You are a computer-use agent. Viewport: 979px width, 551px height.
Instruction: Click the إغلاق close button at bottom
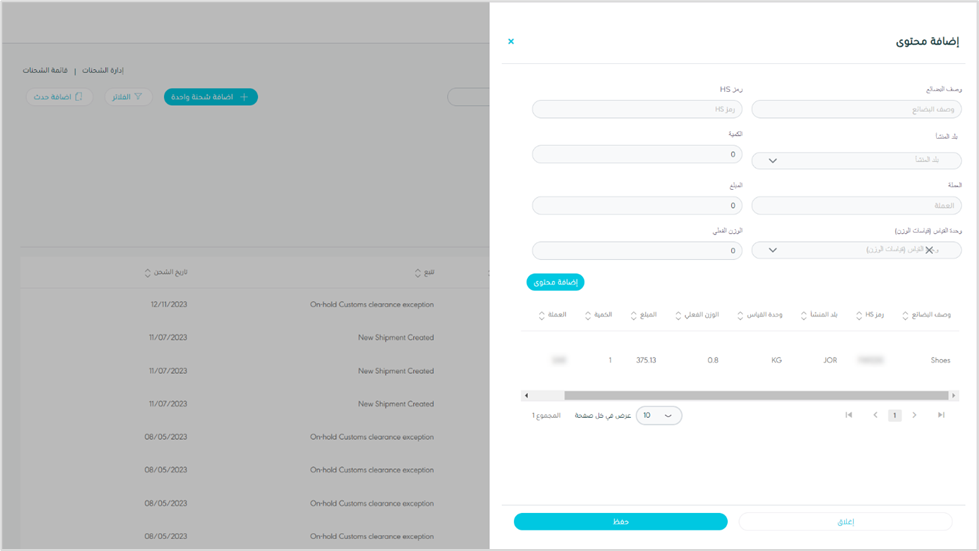(845, 522)
